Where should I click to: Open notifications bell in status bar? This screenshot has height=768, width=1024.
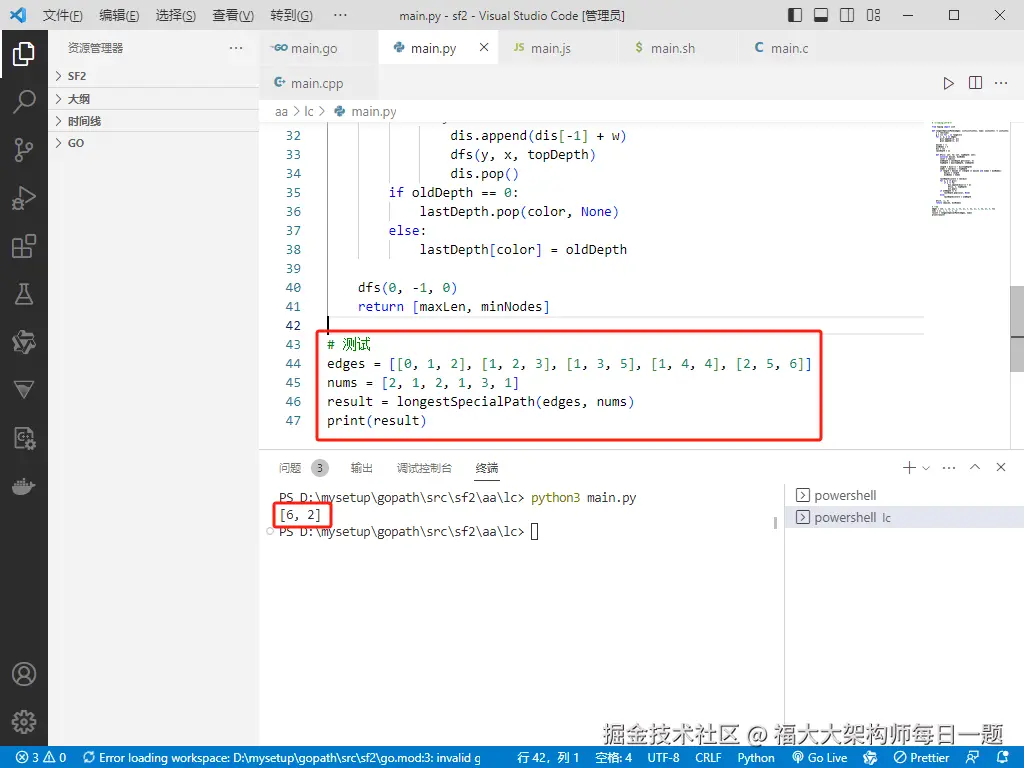tap(1003, 757)
